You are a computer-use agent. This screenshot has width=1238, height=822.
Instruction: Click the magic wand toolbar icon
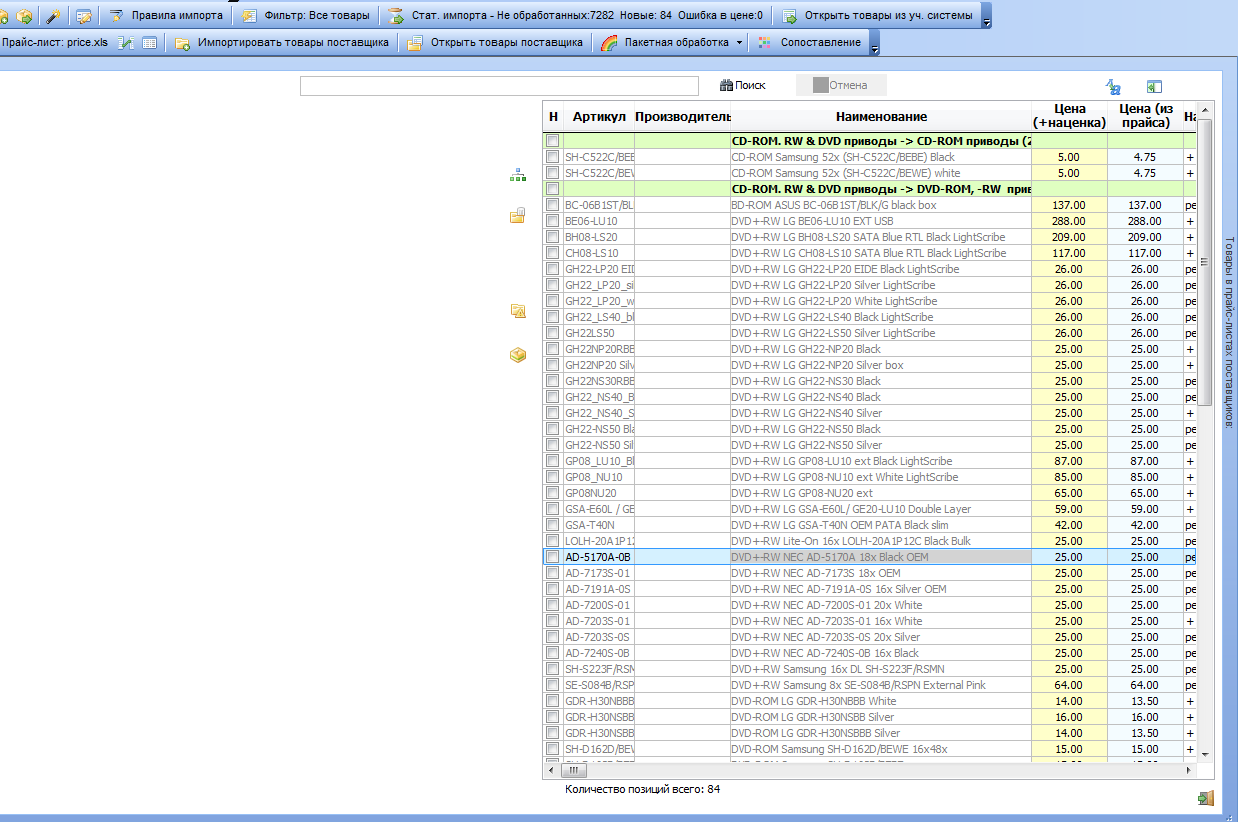point(55,16)
